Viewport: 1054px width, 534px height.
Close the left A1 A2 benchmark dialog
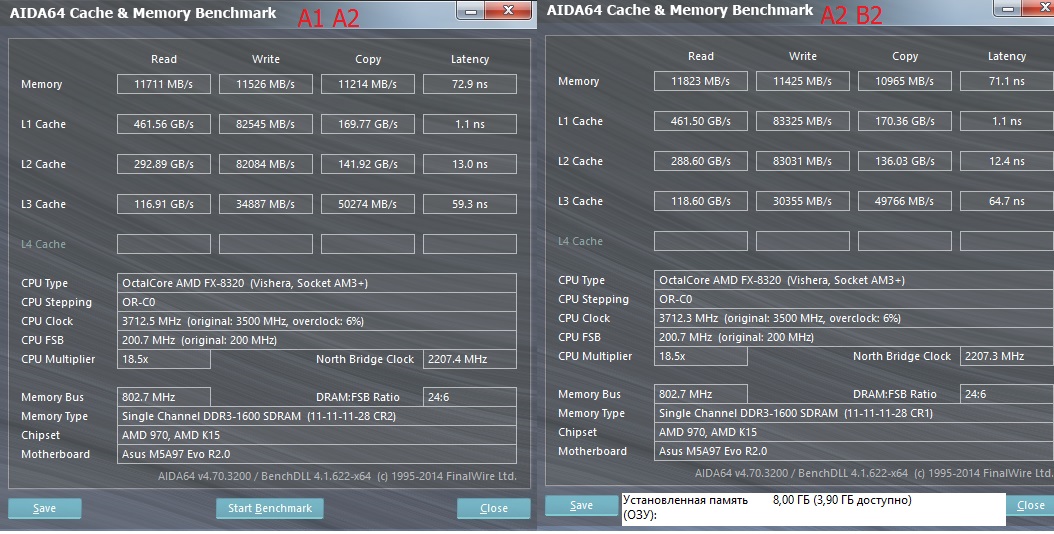[493, 508]
